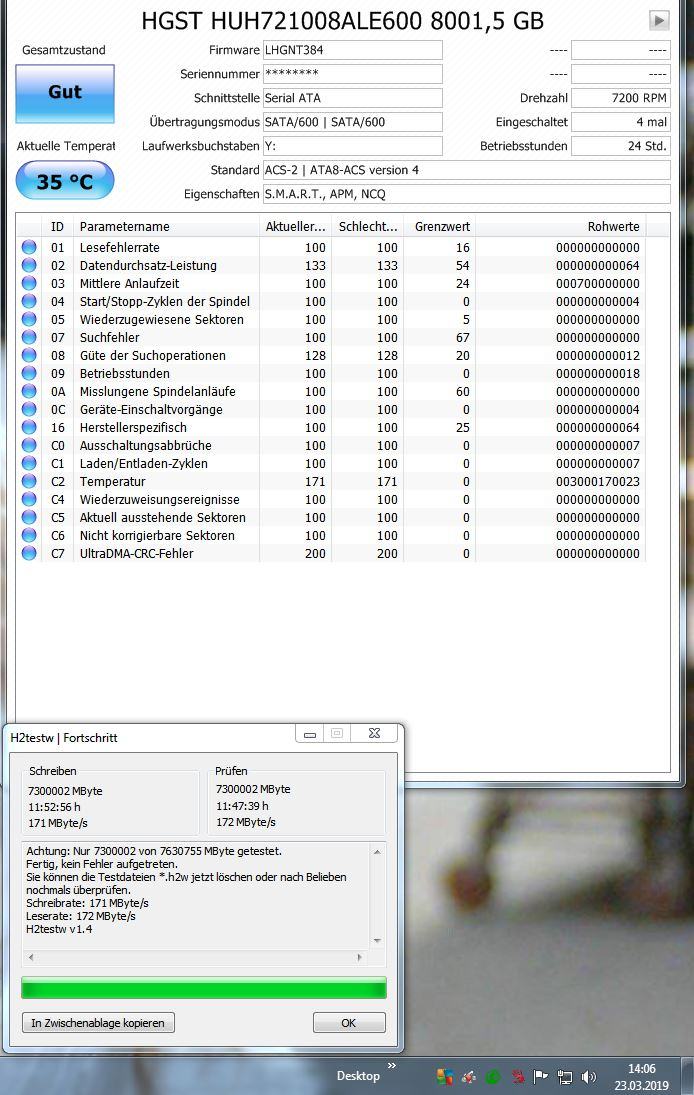Click the Seriennummer field
This screenshot has height=1095, width=694.
pyautogui.click(x=353, y=74)
